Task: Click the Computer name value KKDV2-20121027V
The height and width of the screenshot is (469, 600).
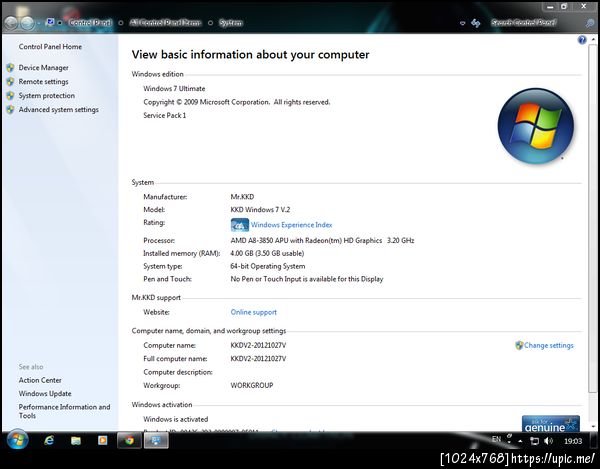Action: click(258, 345)
